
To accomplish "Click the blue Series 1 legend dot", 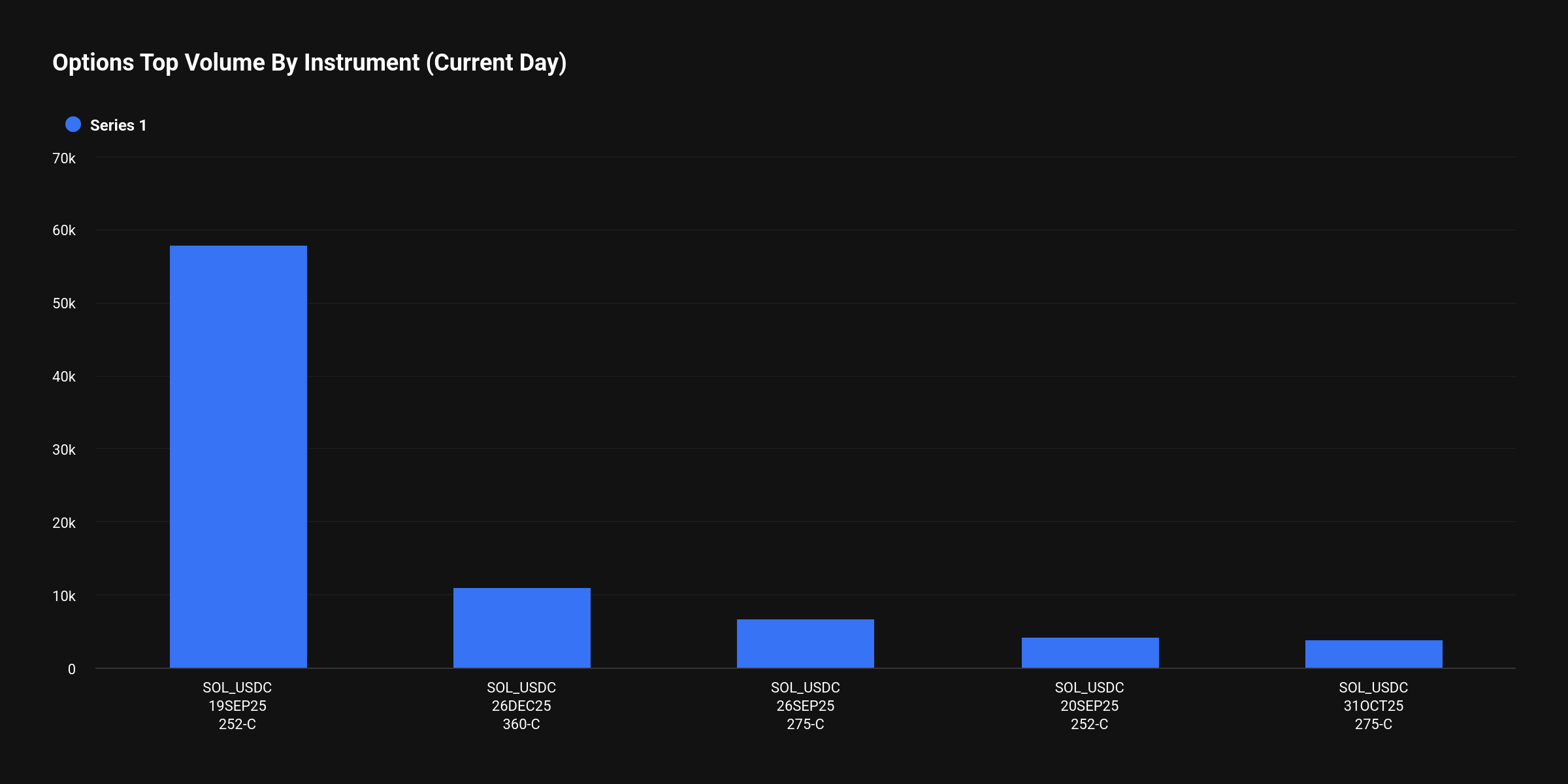I will point(73,124).
